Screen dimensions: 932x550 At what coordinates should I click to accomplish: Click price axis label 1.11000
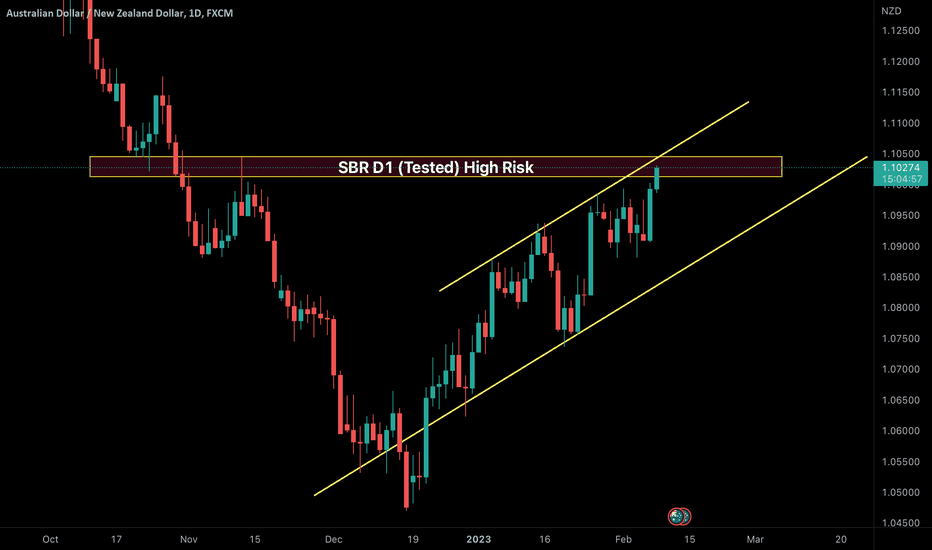[x=900, y=123]
